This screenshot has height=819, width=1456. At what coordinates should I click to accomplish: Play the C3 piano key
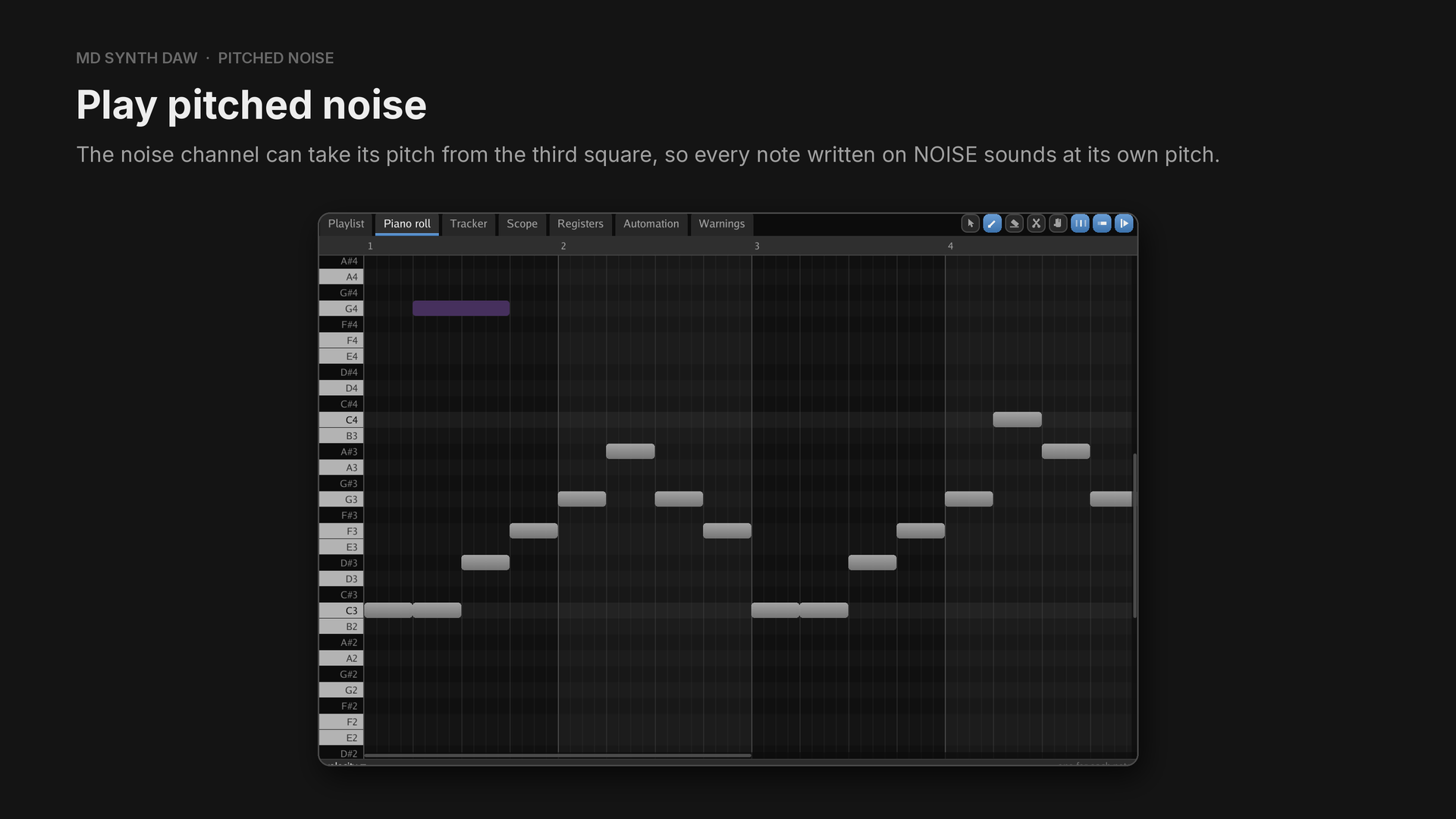341,610
